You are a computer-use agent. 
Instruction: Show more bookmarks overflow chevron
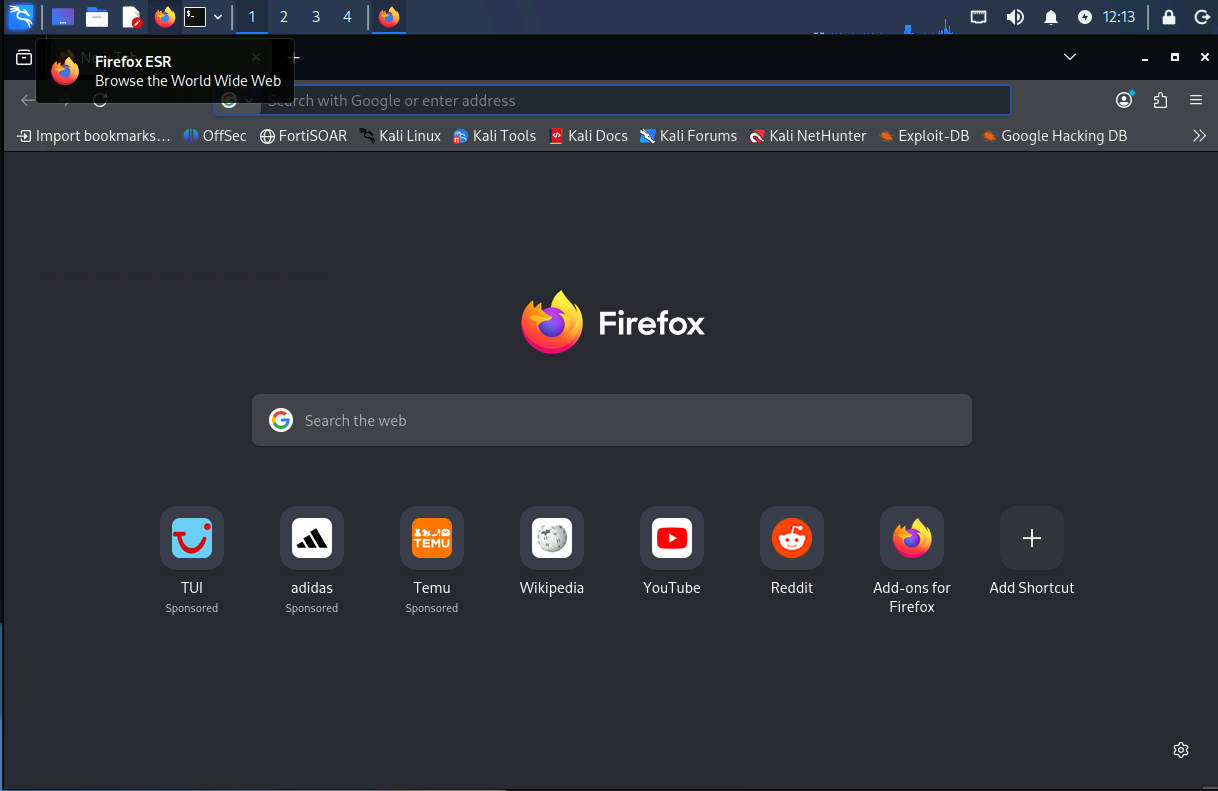(1200, 136)
